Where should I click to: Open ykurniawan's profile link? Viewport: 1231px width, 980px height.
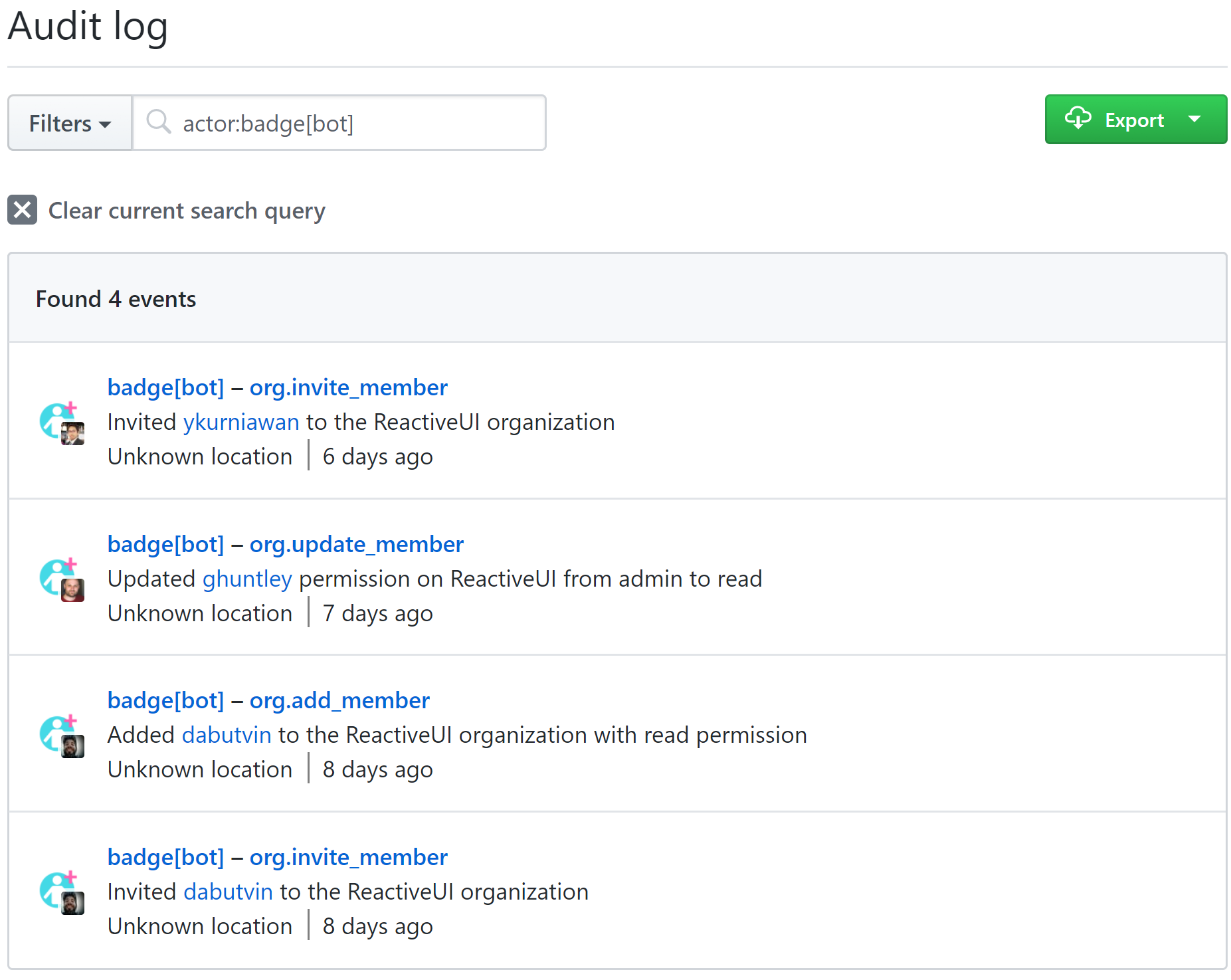point(240,422)
